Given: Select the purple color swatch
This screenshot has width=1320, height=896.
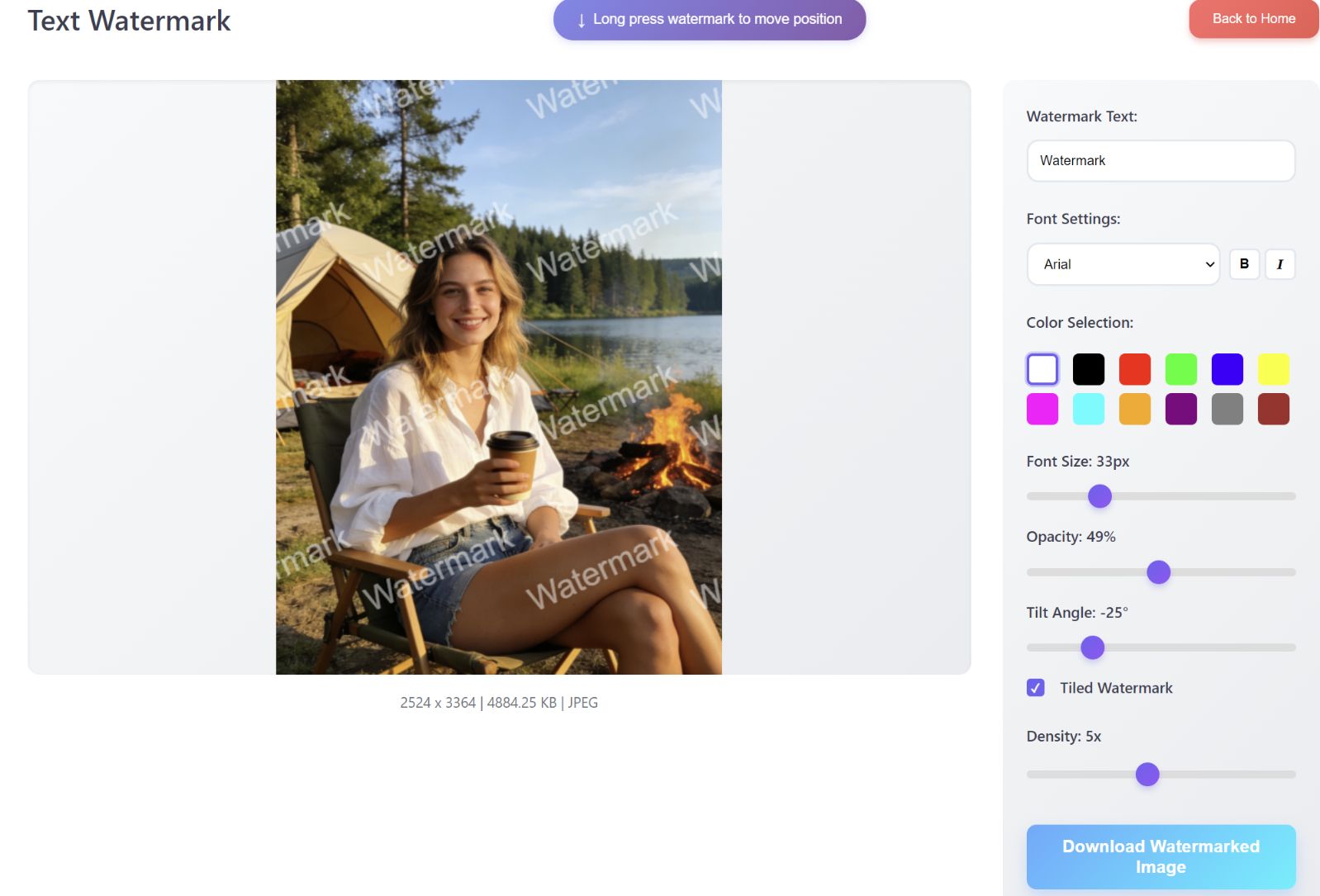Looking at the screenshot, I should [1181, 409].
